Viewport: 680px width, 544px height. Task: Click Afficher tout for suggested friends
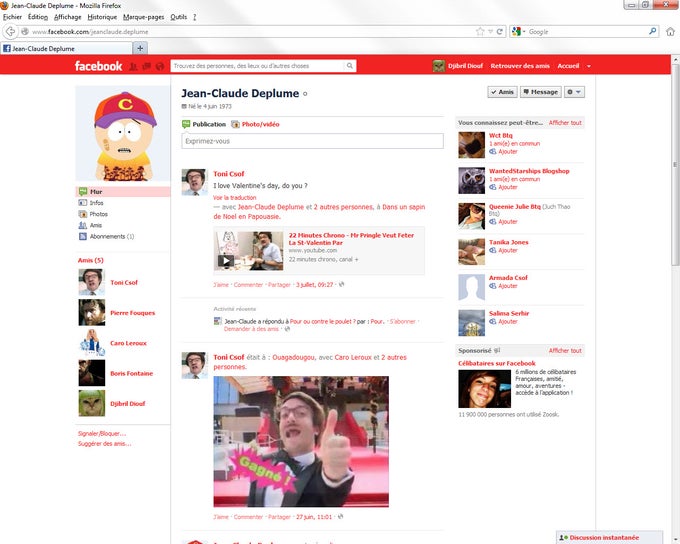pyautogui.click(x=565, y=123)
